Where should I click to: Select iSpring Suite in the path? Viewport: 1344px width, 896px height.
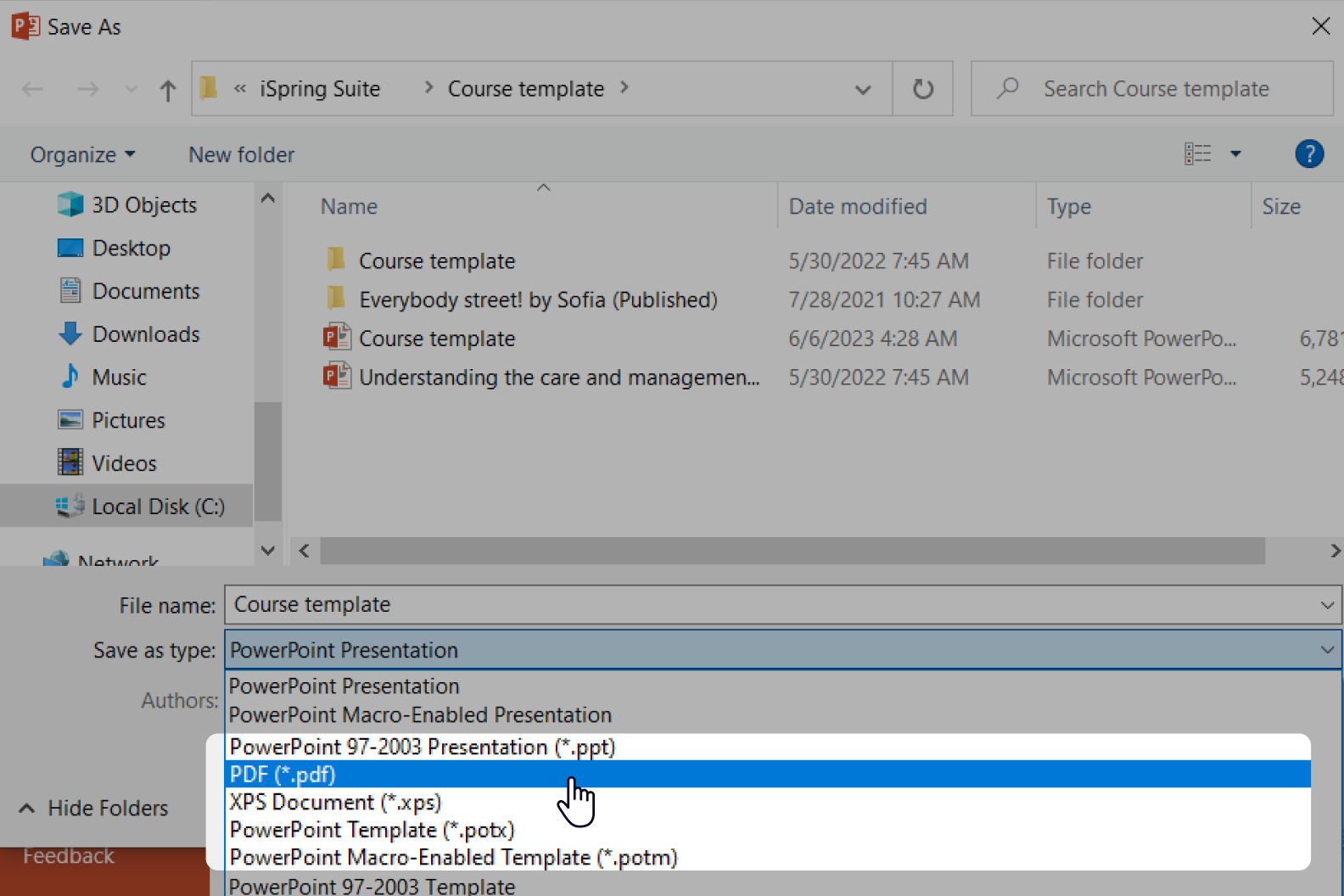tap(320, 88)
